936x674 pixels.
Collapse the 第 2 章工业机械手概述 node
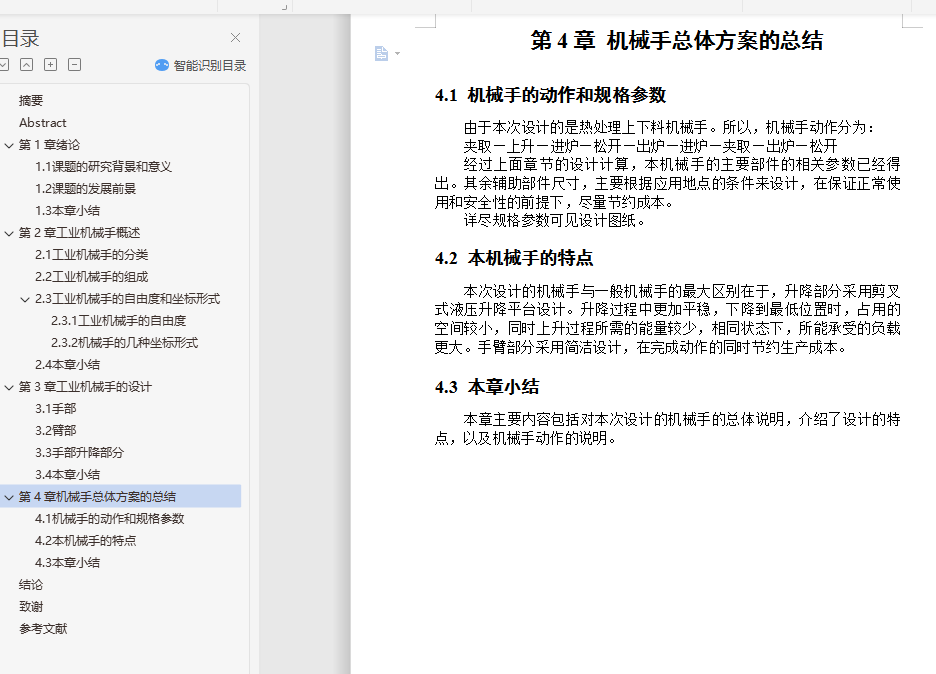[x=9, y=233]
